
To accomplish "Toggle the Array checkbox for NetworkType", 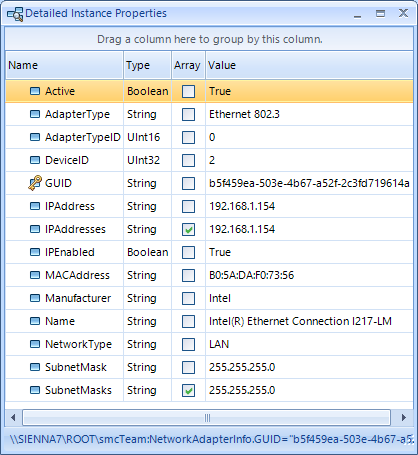I will point(188,344).
